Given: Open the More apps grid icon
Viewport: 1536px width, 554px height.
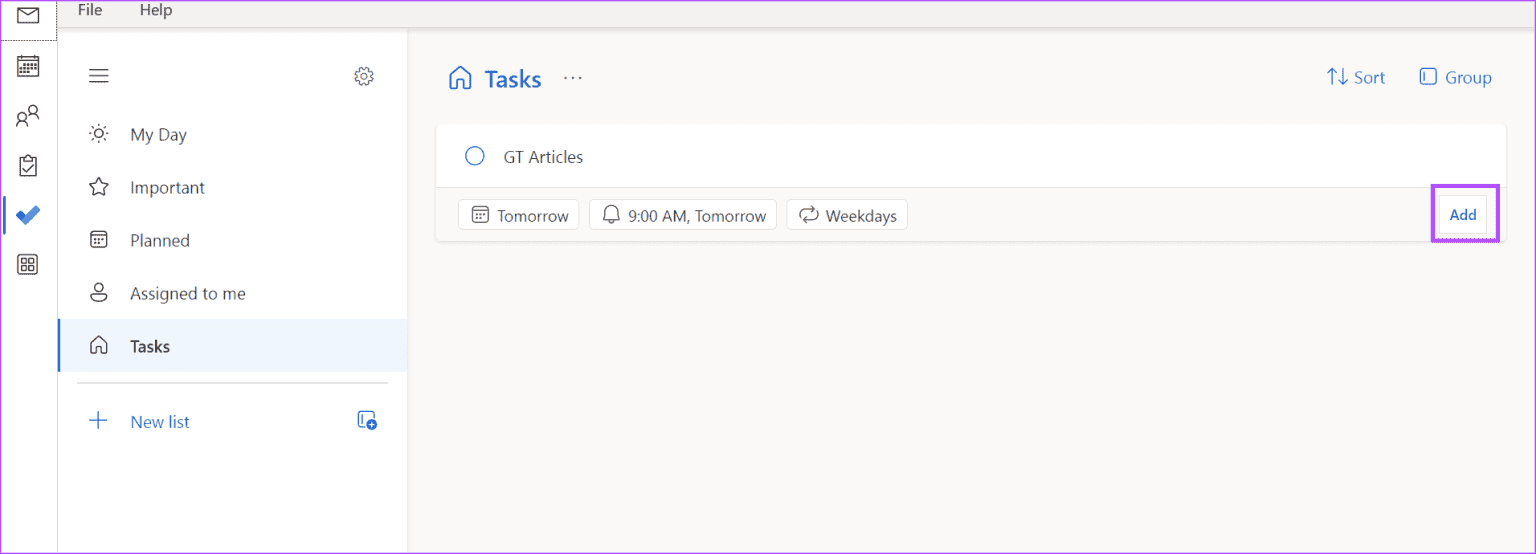Looking at the screenshot, I should coord(28,265).
